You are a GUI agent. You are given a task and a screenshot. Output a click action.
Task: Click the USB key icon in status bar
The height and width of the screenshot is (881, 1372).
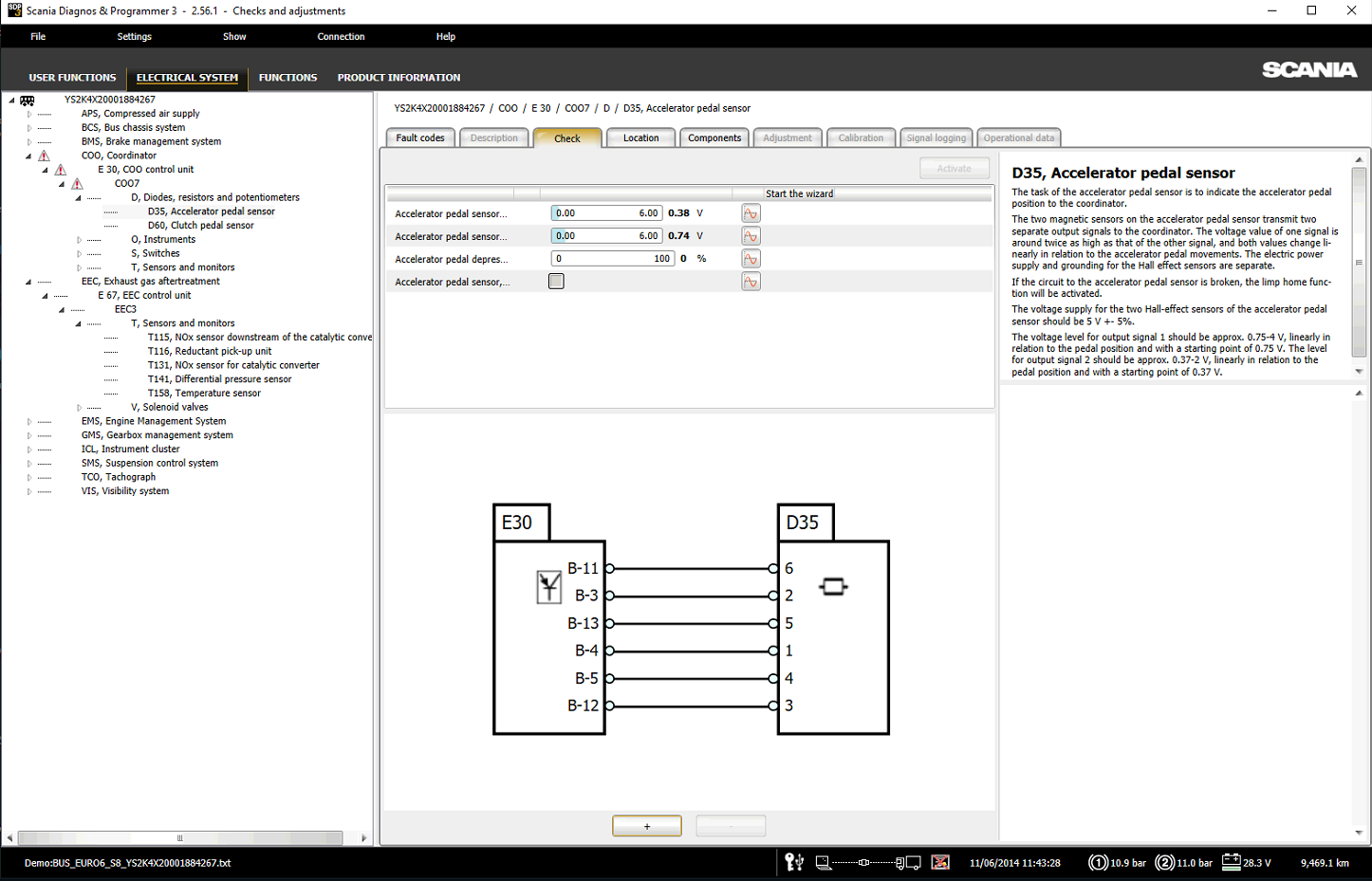tap(793, 862)
